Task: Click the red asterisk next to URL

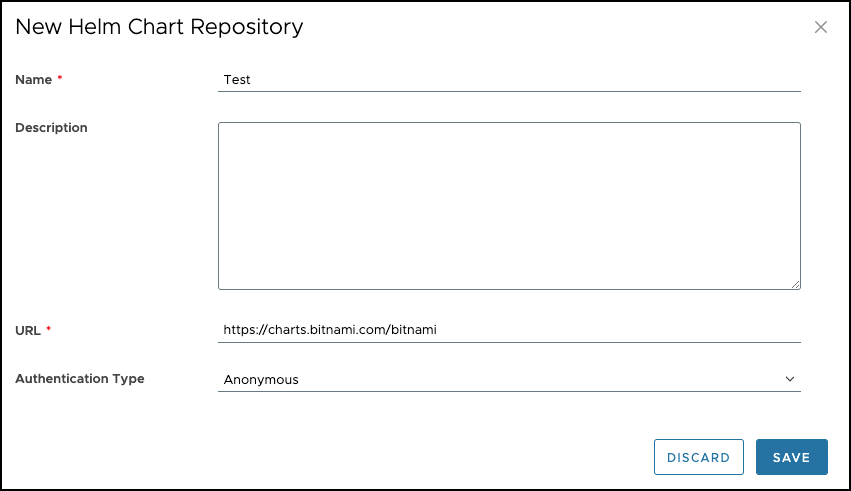Action: (49, 328)
